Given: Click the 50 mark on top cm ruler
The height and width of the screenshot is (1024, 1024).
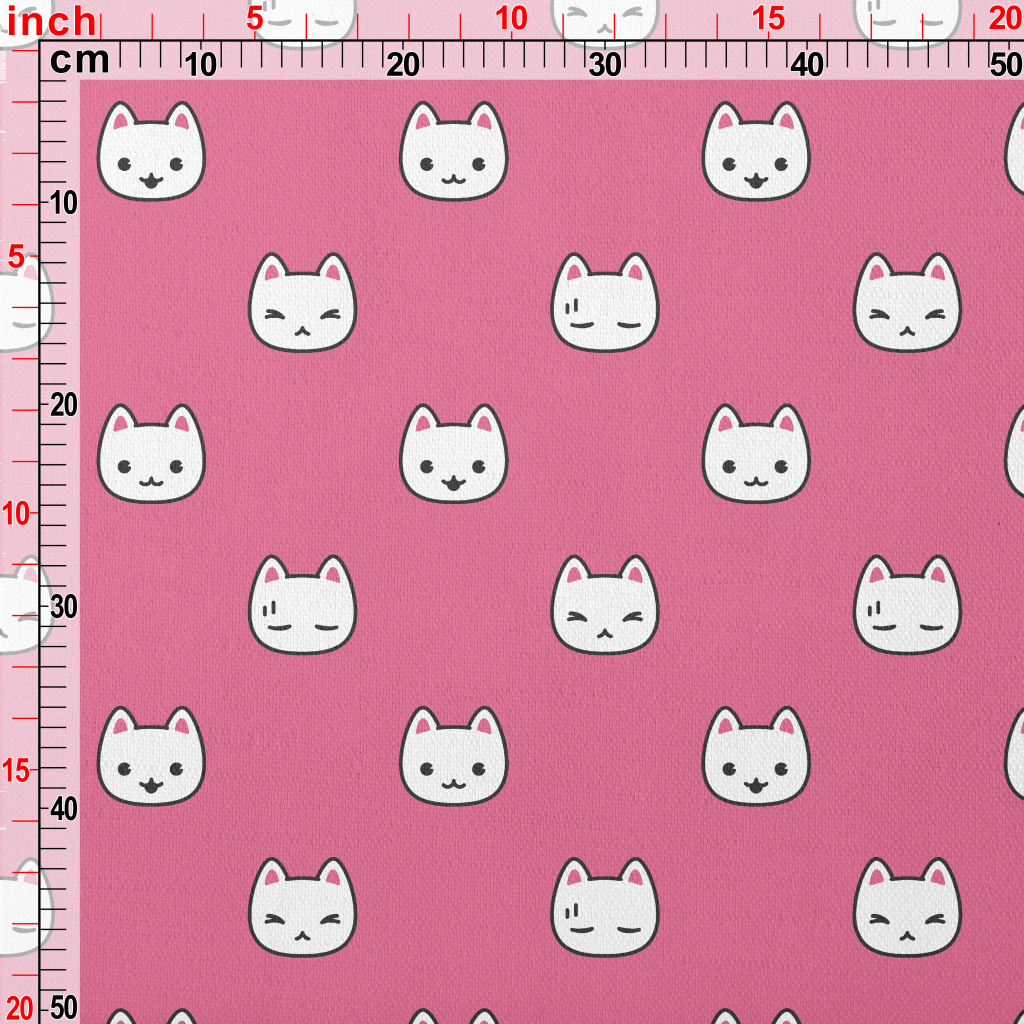Looking at the screenshot, I should coord(1004,65).
